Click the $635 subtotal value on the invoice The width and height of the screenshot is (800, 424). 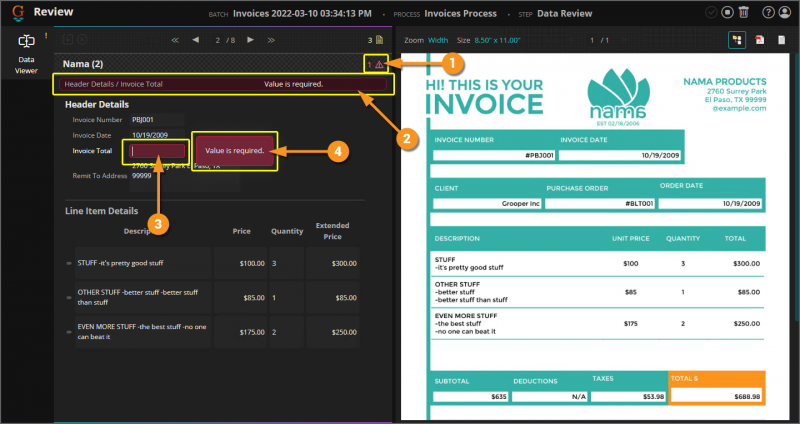pyautogui.click(x=498, y=396)
